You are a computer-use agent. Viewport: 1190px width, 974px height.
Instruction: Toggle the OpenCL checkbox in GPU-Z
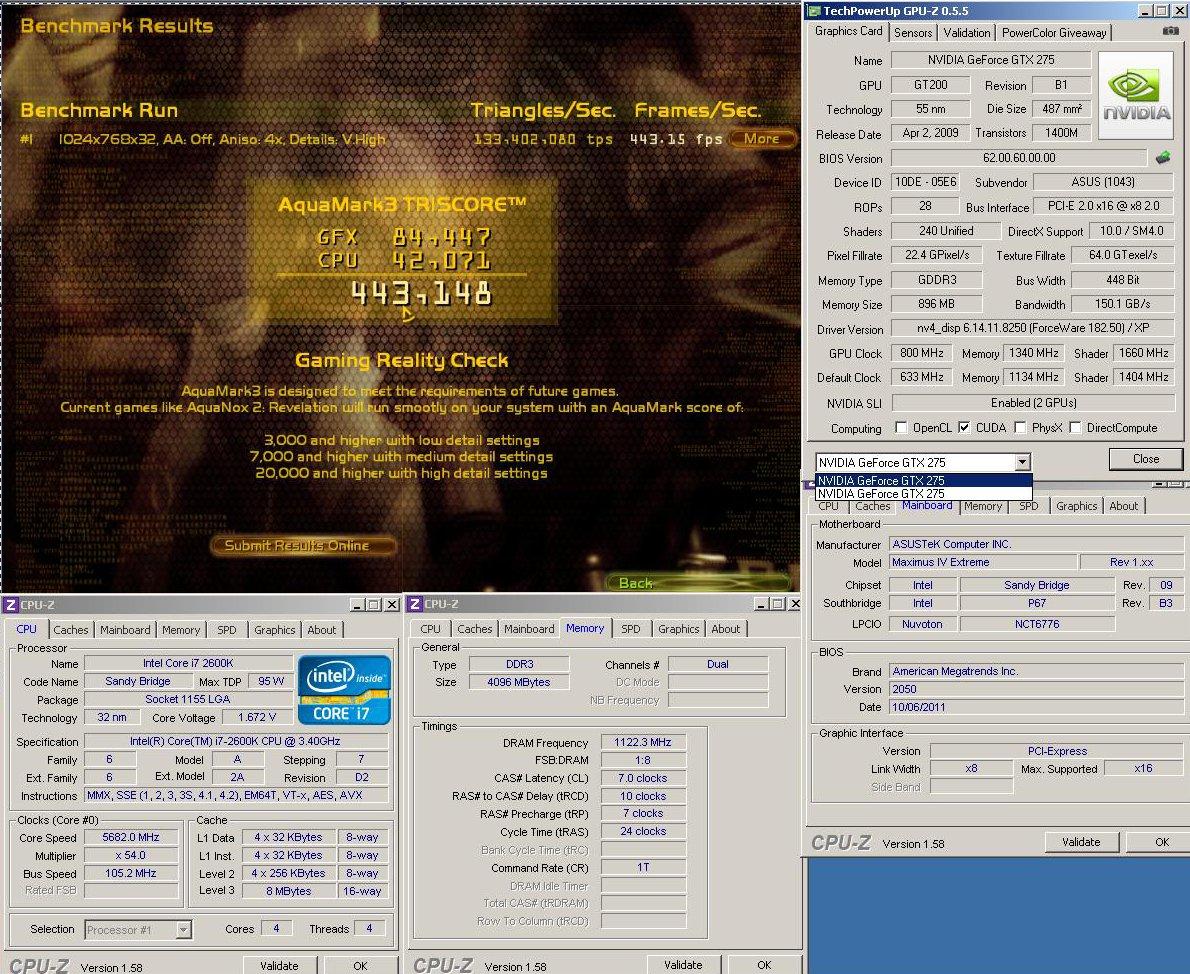[x=901, y=427]
